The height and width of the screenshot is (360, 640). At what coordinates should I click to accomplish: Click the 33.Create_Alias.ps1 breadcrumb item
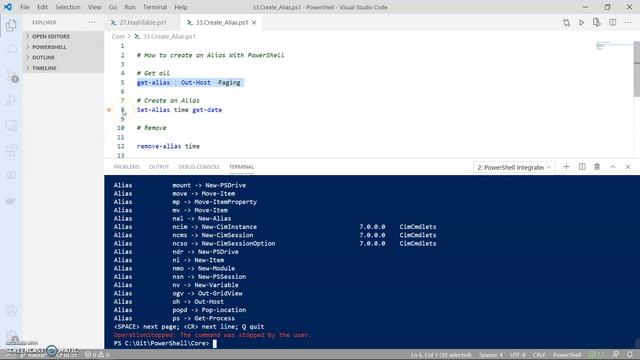165,36
